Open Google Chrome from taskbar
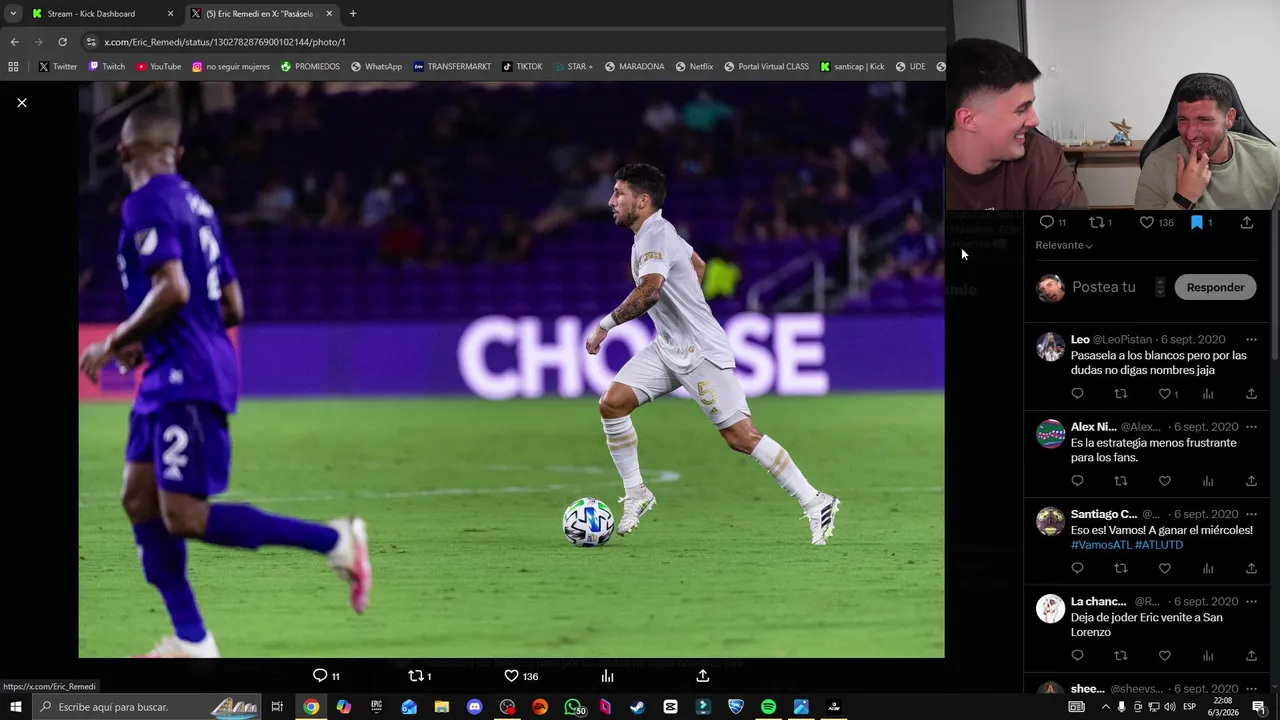Screen dimensions: 1280x720 [x=311, y=707]
